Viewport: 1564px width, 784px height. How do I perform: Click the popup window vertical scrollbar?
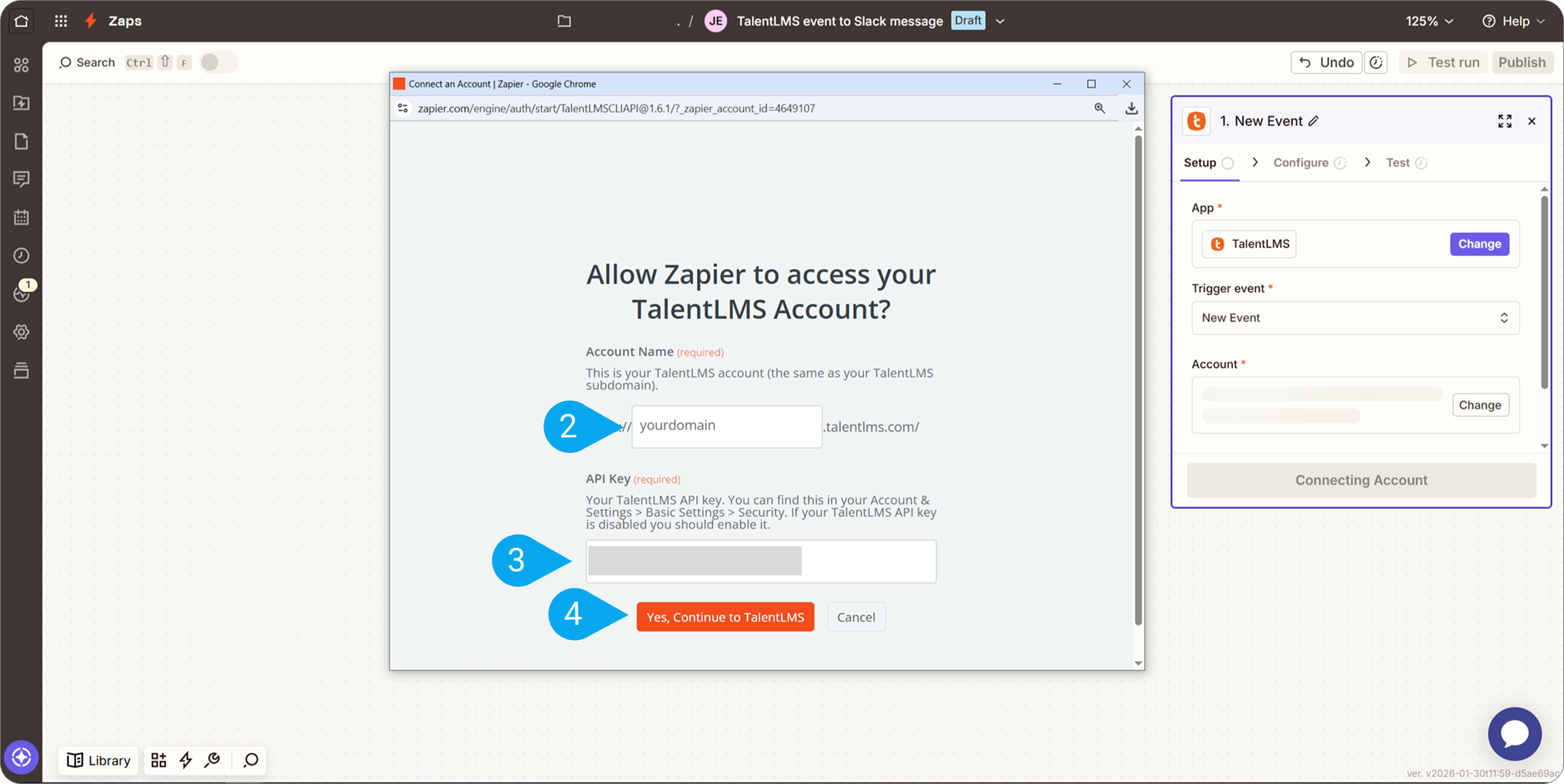[1138, 380]
